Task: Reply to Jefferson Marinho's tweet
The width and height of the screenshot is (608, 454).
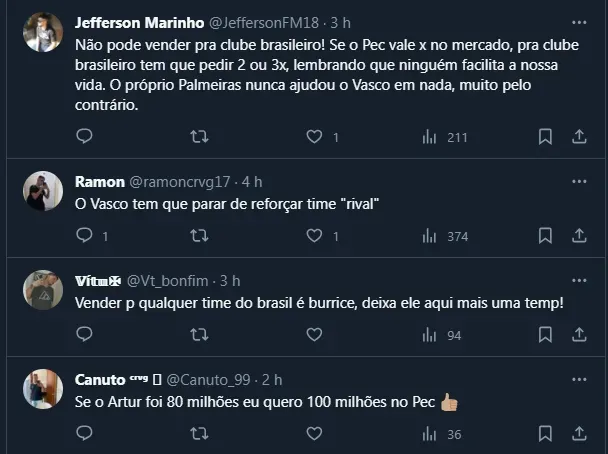Action: pos(84,136)
